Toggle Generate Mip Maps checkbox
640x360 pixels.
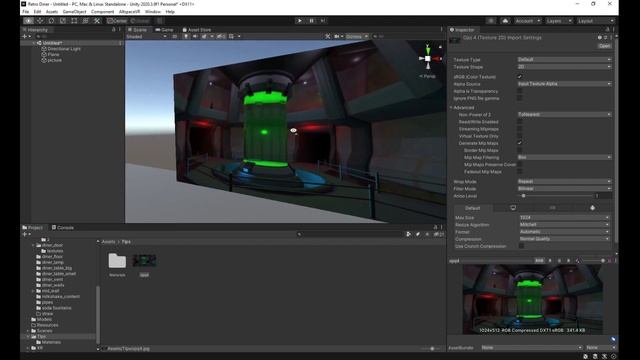[520, 143]
